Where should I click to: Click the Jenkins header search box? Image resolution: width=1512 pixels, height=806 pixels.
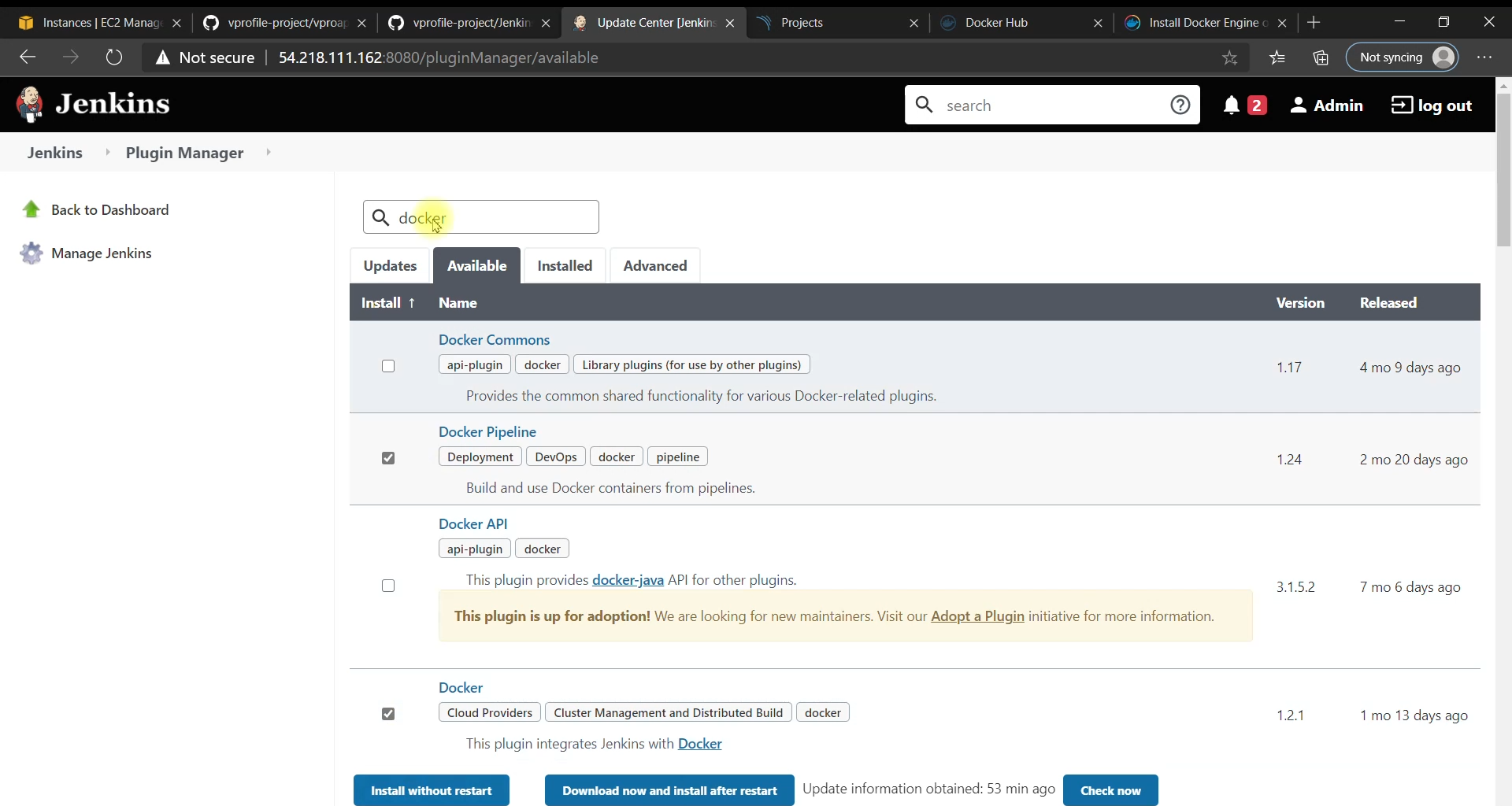point(1052,105)
